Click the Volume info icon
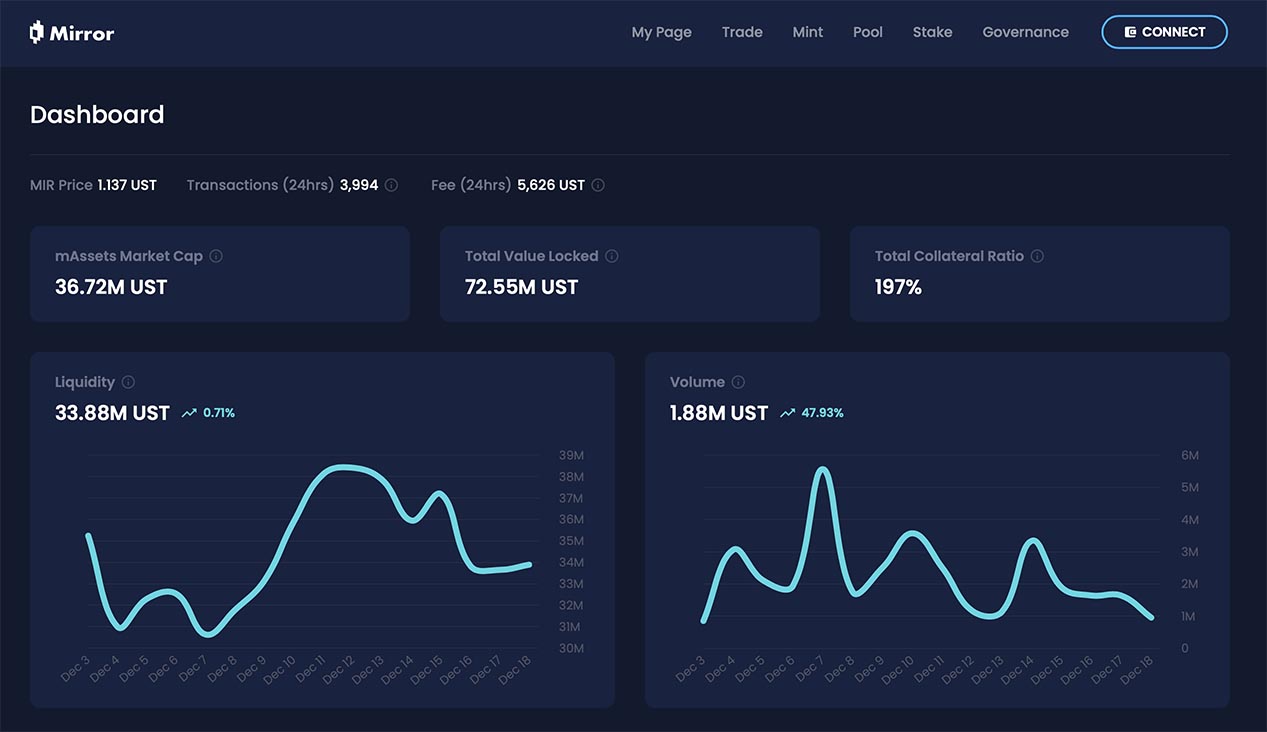 738,382
